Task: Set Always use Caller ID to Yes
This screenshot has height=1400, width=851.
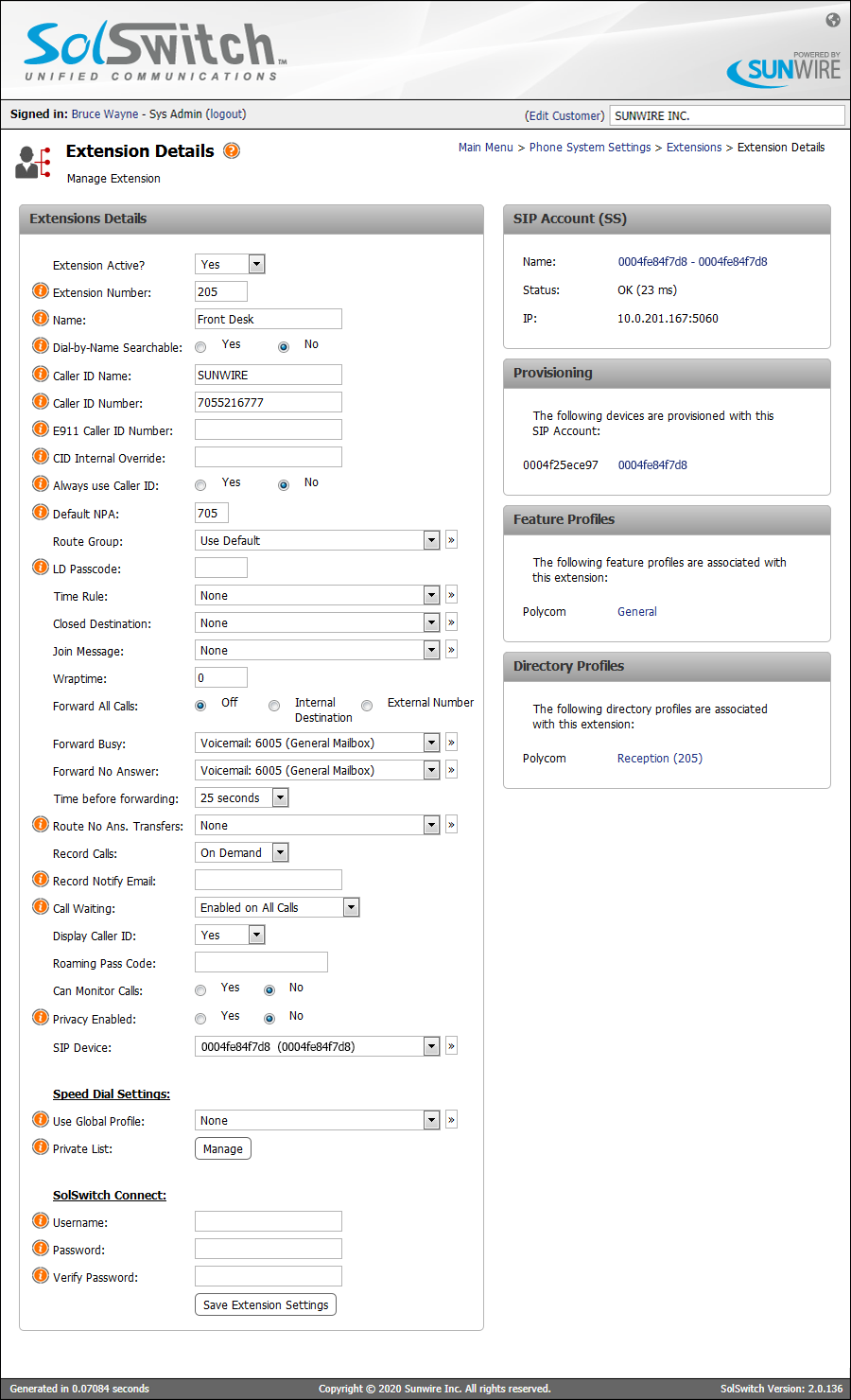Action: click(x=200, y=485)
